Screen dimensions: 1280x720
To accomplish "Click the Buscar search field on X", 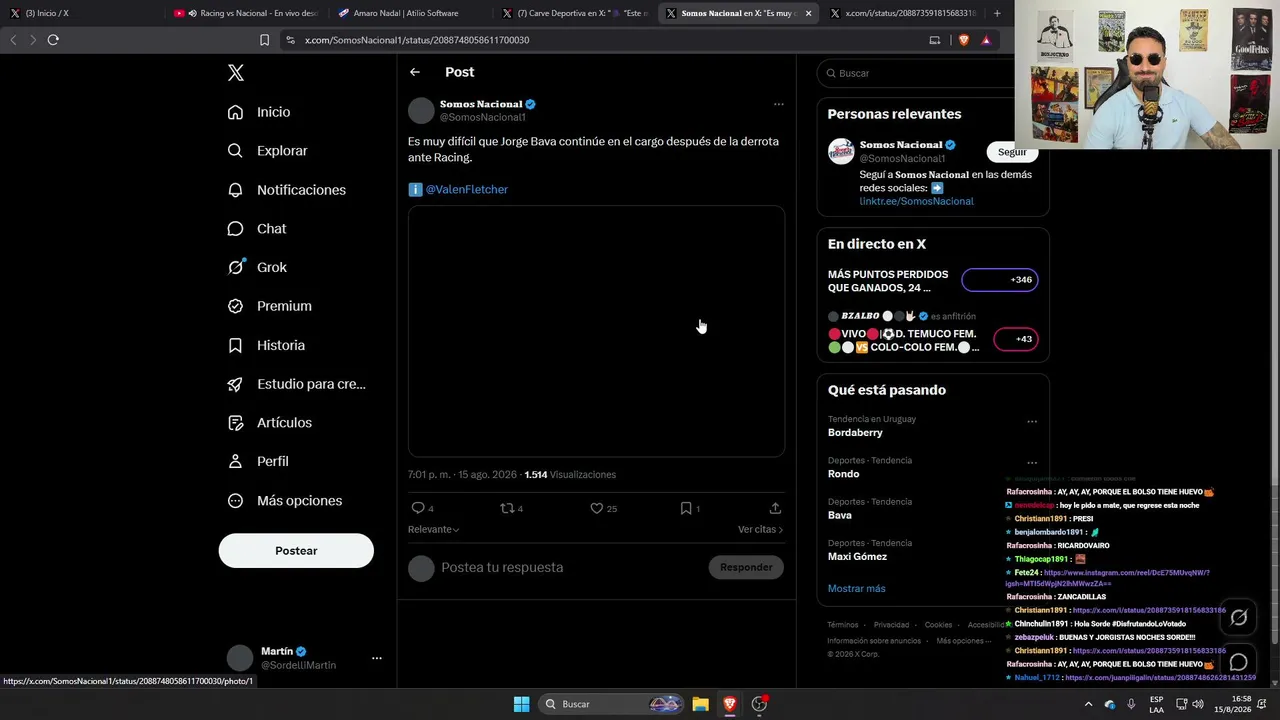I will click(932, 73).
